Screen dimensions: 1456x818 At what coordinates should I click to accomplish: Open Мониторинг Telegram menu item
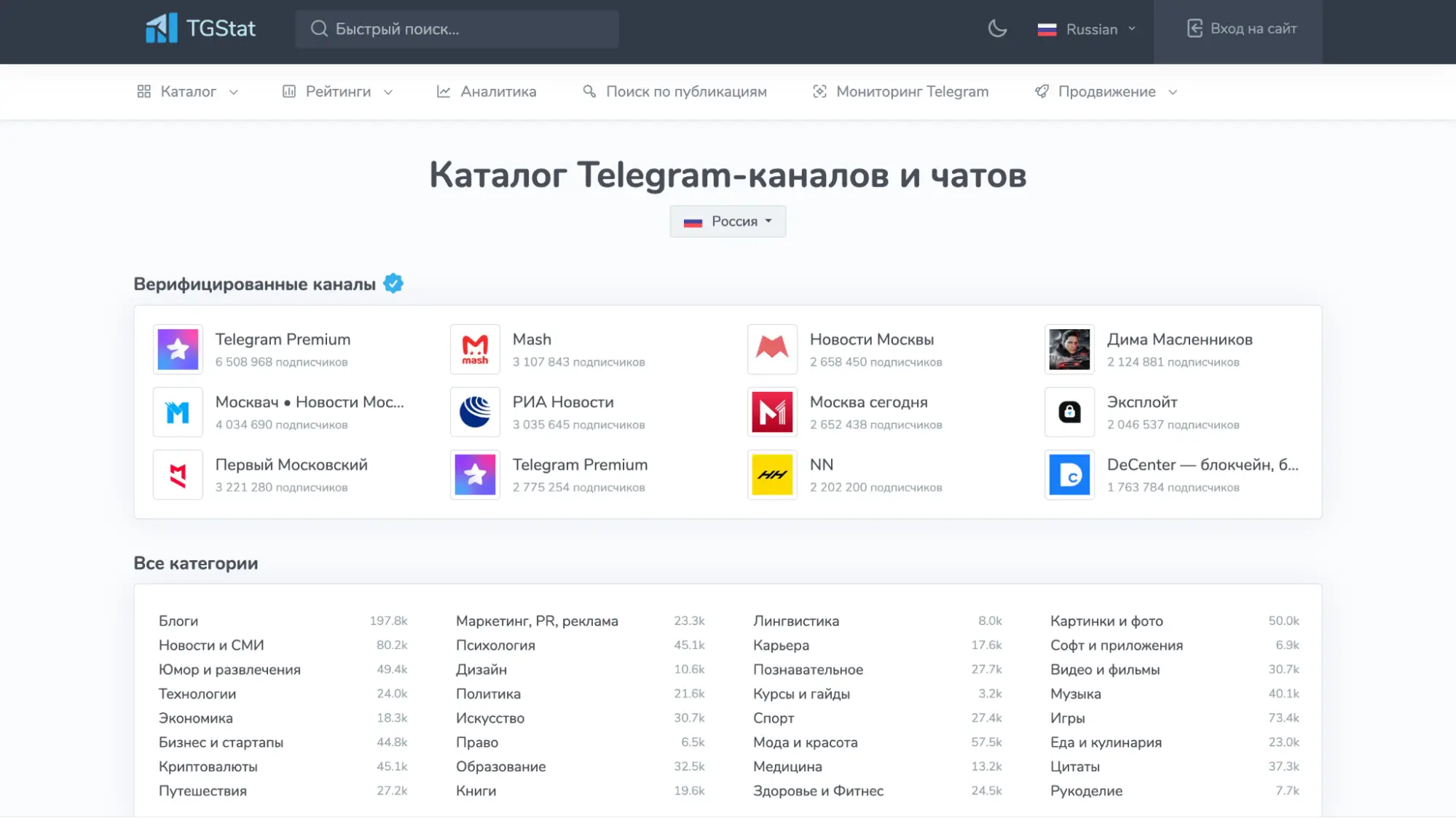[900, 92]
